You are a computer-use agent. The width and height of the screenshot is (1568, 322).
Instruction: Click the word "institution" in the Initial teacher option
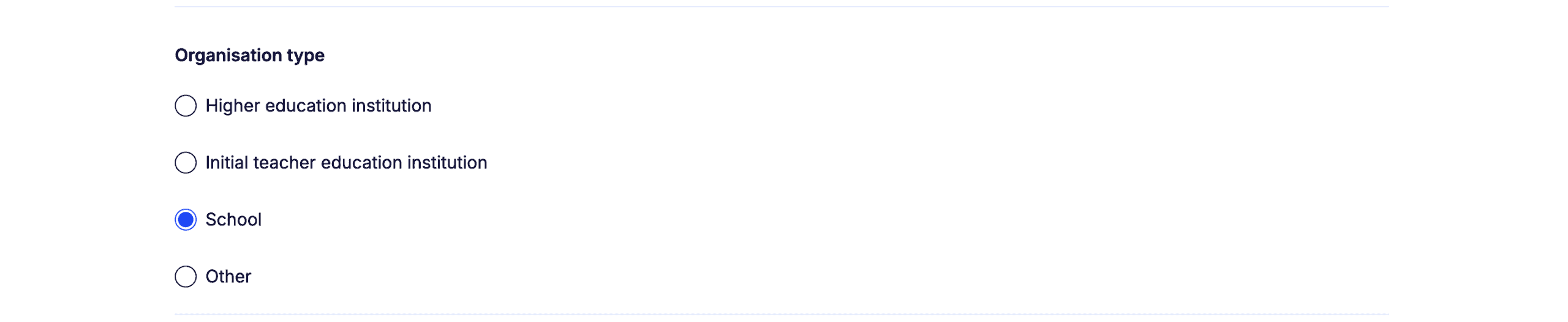pos(447,163)
